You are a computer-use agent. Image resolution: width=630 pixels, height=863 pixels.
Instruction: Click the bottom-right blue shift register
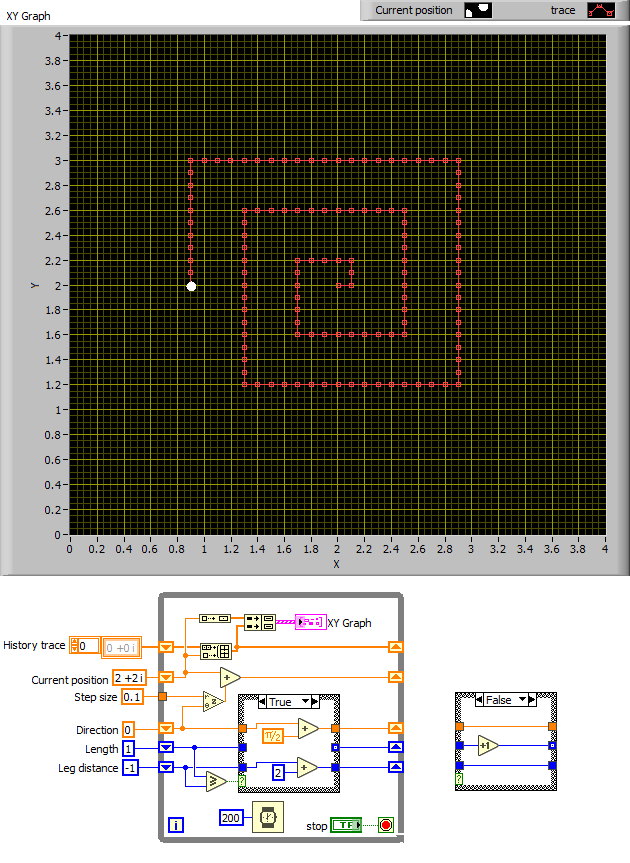[x=396, y=767]
